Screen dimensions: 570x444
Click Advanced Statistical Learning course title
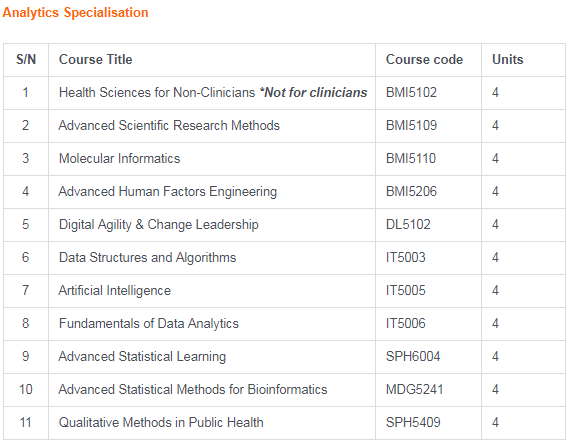tap(142, 357)
